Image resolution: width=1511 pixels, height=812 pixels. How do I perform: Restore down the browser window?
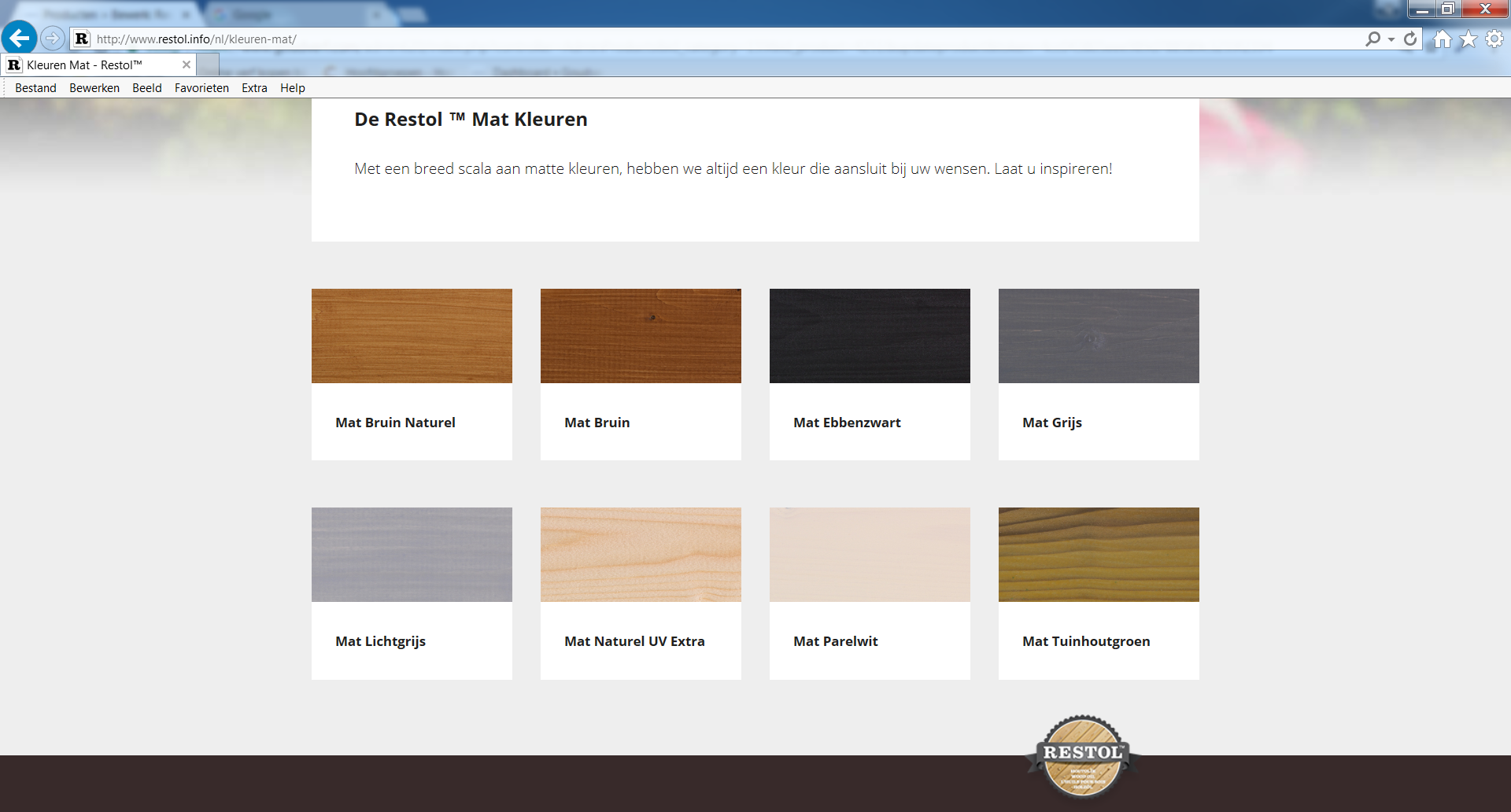1448,9
